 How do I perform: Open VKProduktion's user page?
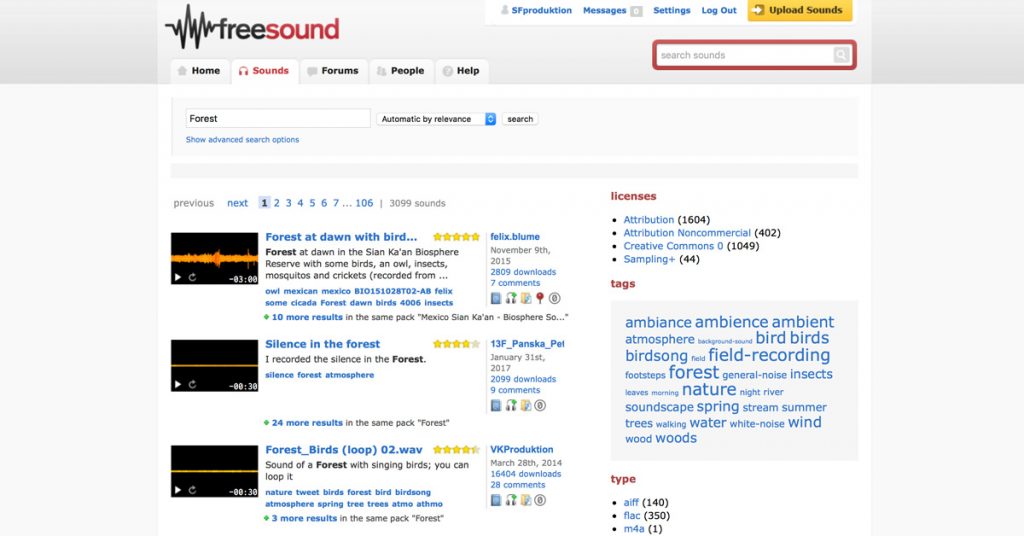[521, 450]
